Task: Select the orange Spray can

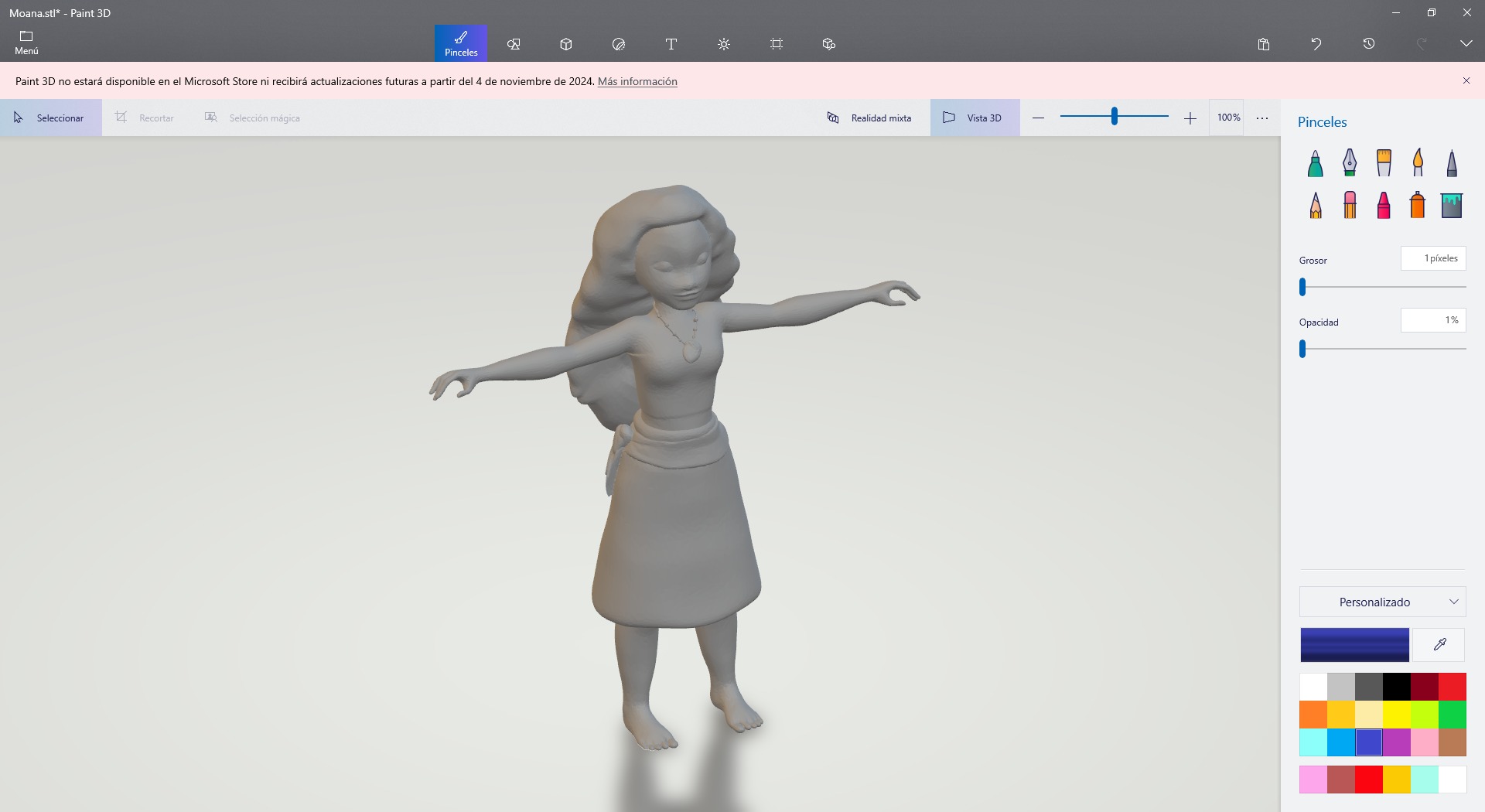Action: click(x=1418, y=205)
